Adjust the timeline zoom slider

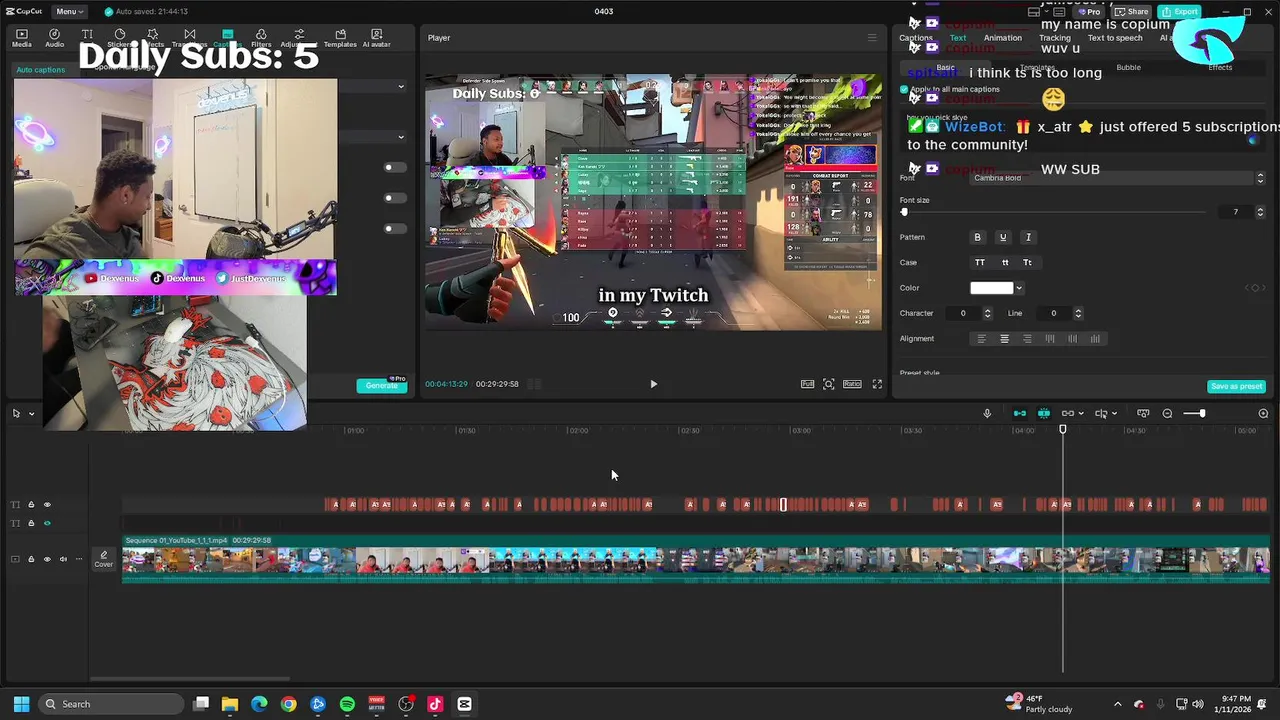1194,413
